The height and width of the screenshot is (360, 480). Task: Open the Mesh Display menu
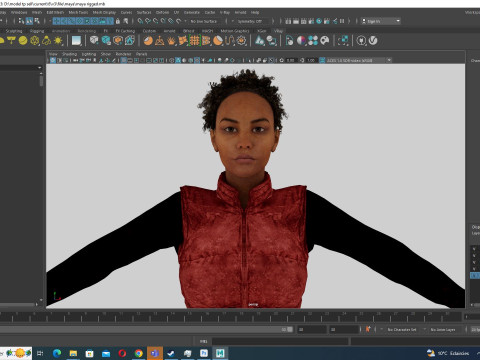coord(104,12)
